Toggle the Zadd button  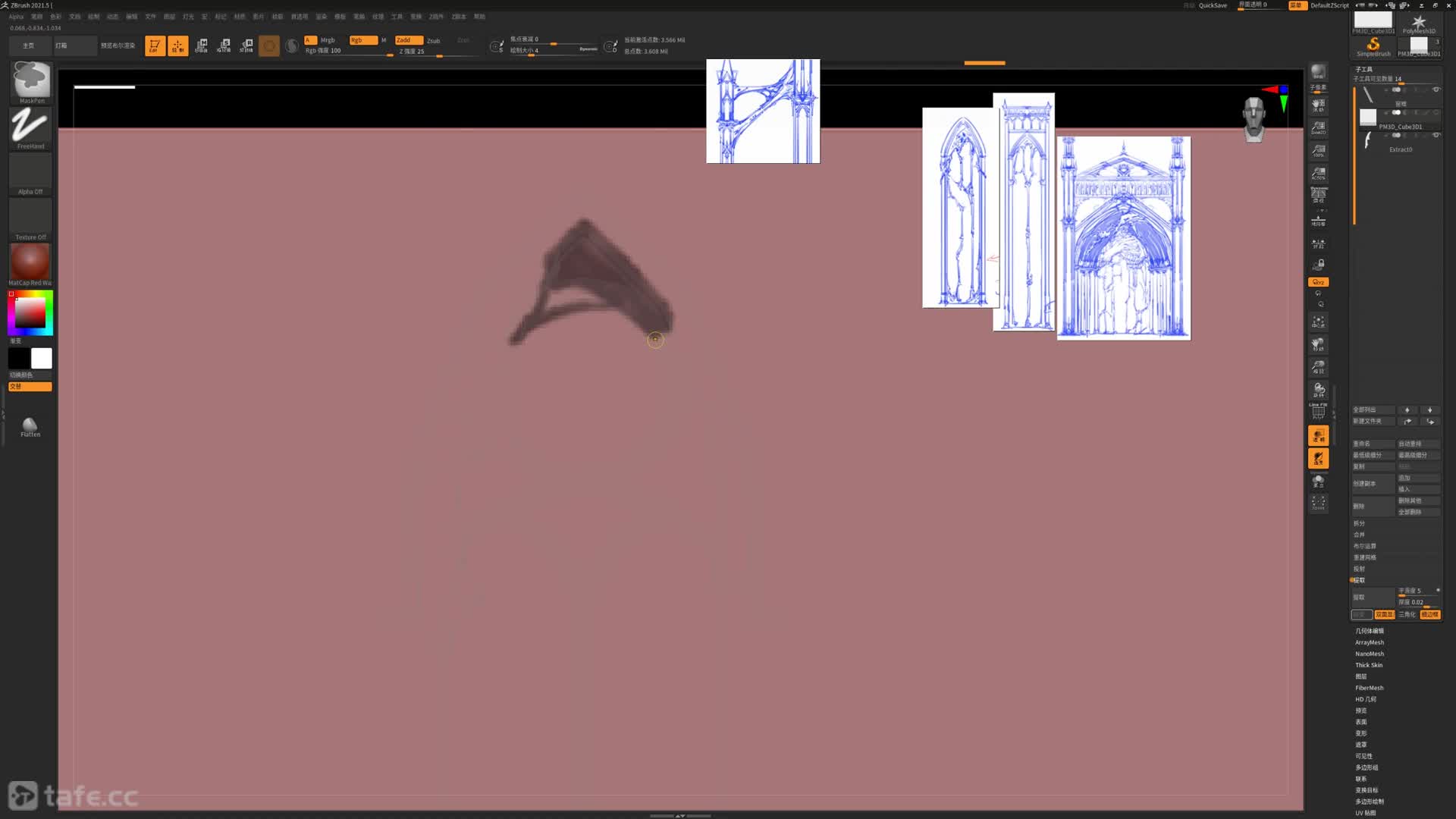(x=409, y=40)
